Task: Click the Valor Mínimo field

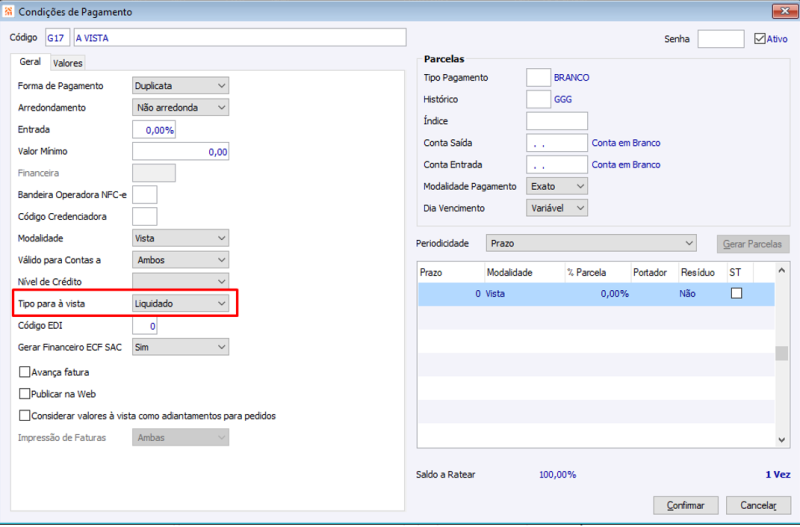Action: [181, 152]
